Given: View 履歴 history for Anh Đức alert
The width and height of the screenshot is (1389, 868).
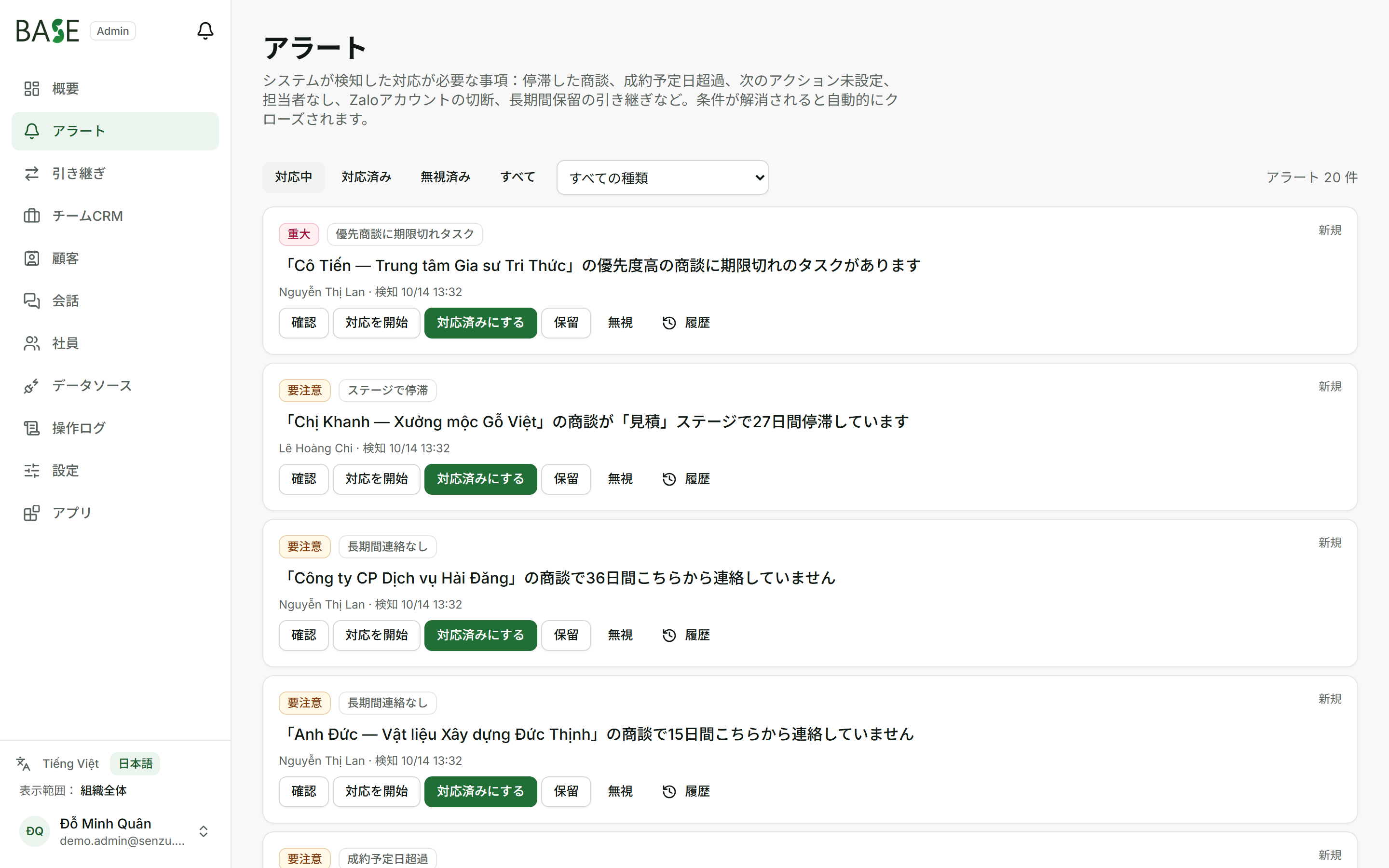Looking at the screenshot, I should point(686,791).
